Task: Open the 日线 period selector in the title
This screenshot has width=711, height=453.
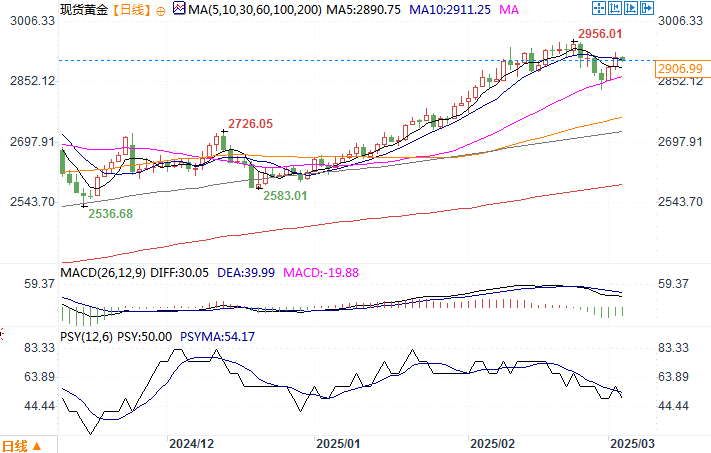Action: [x=131, y=10]
